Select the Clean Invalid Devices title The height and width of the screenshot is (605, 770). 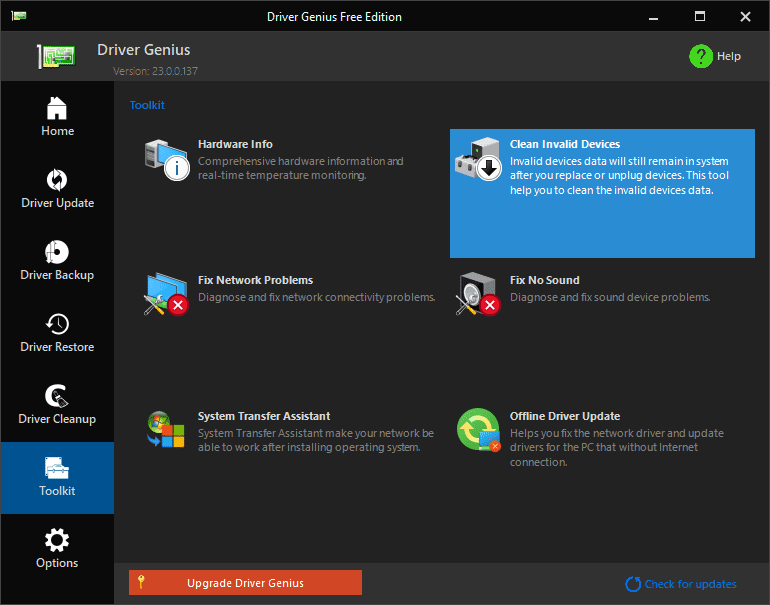(565, 144)
